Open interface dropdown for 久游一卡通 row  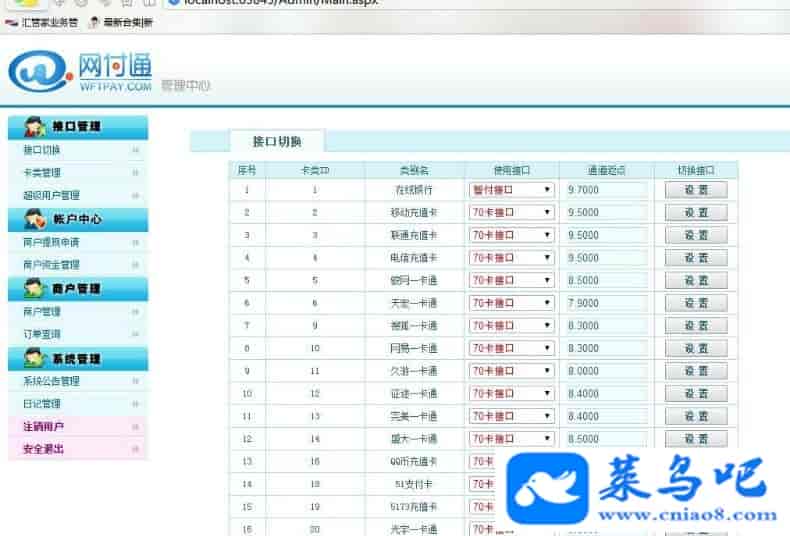511,371
